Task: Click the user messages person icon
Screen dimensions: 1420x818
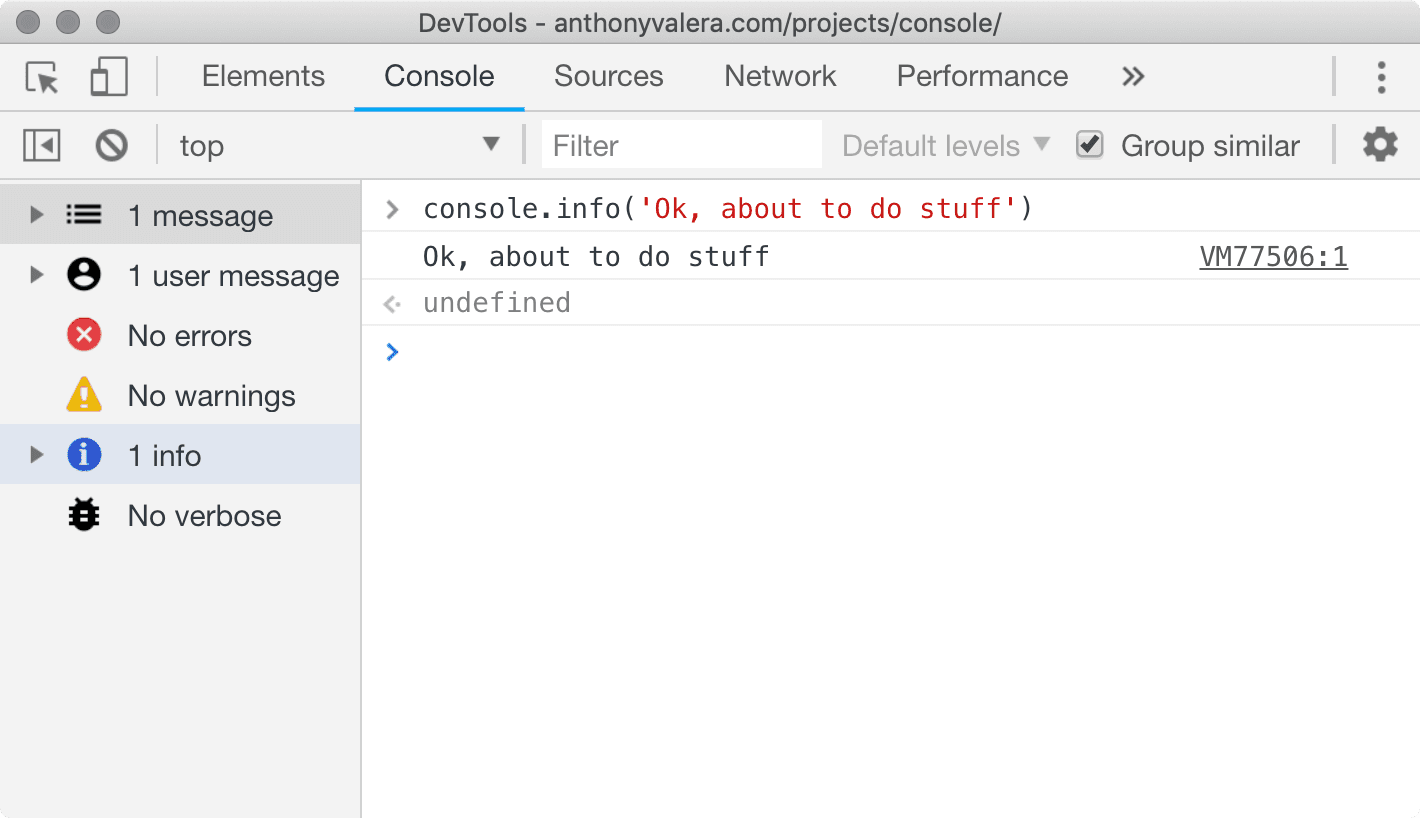Action: (84, 275)
